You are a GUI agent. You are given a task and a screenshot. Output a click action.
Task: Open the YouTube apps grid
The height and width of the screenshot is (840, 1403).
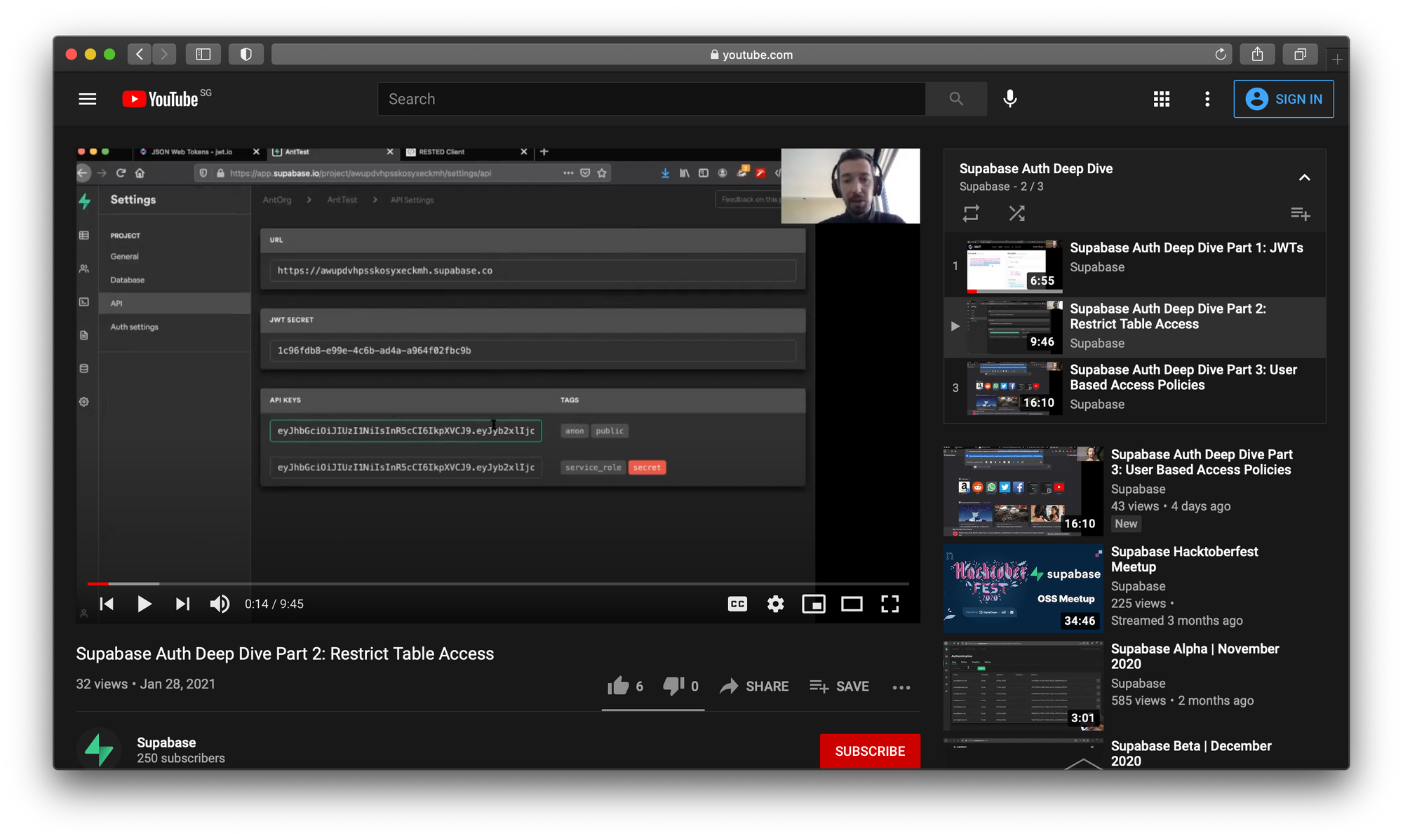click(x=1161, y=99)
